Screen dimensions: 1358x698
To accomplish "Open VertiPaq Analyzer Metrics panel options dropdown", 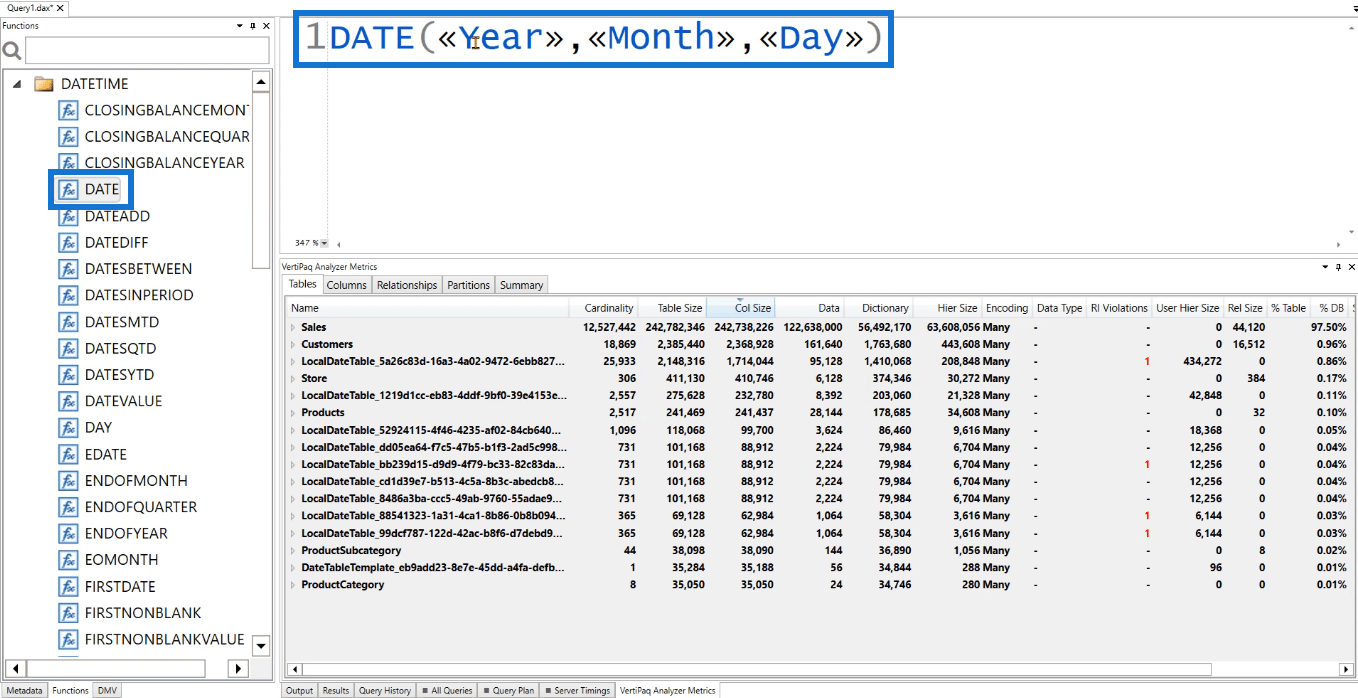I will (1324, 267).
